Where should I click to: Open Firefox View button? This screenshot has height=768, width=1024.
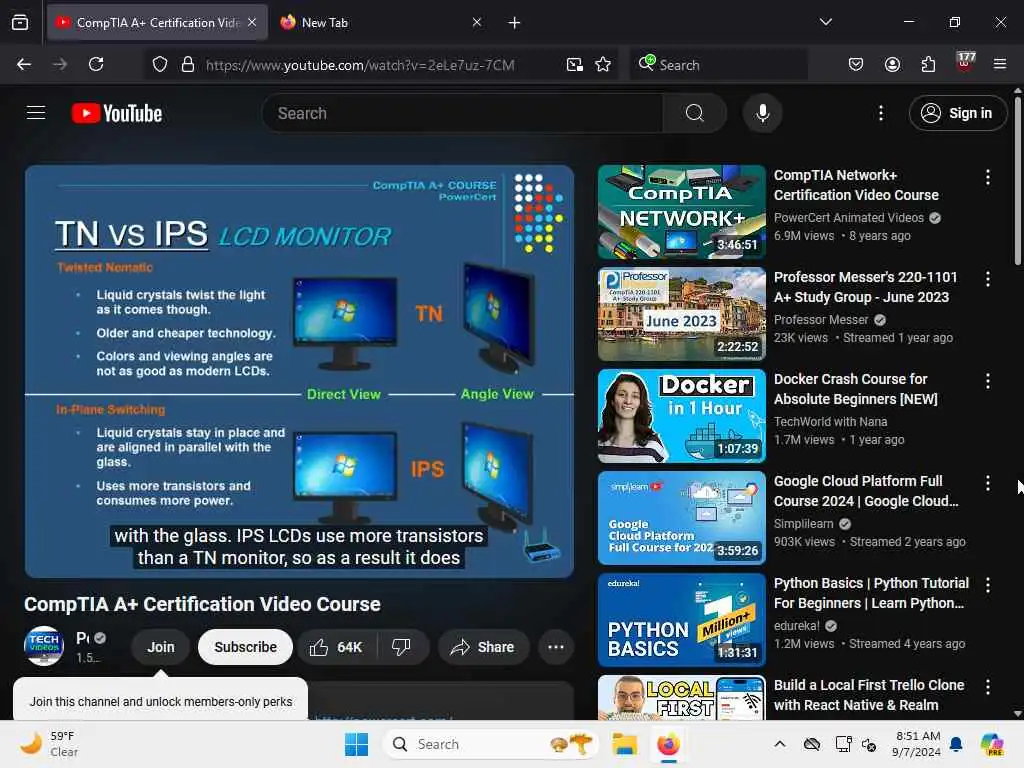pos(20,23)
